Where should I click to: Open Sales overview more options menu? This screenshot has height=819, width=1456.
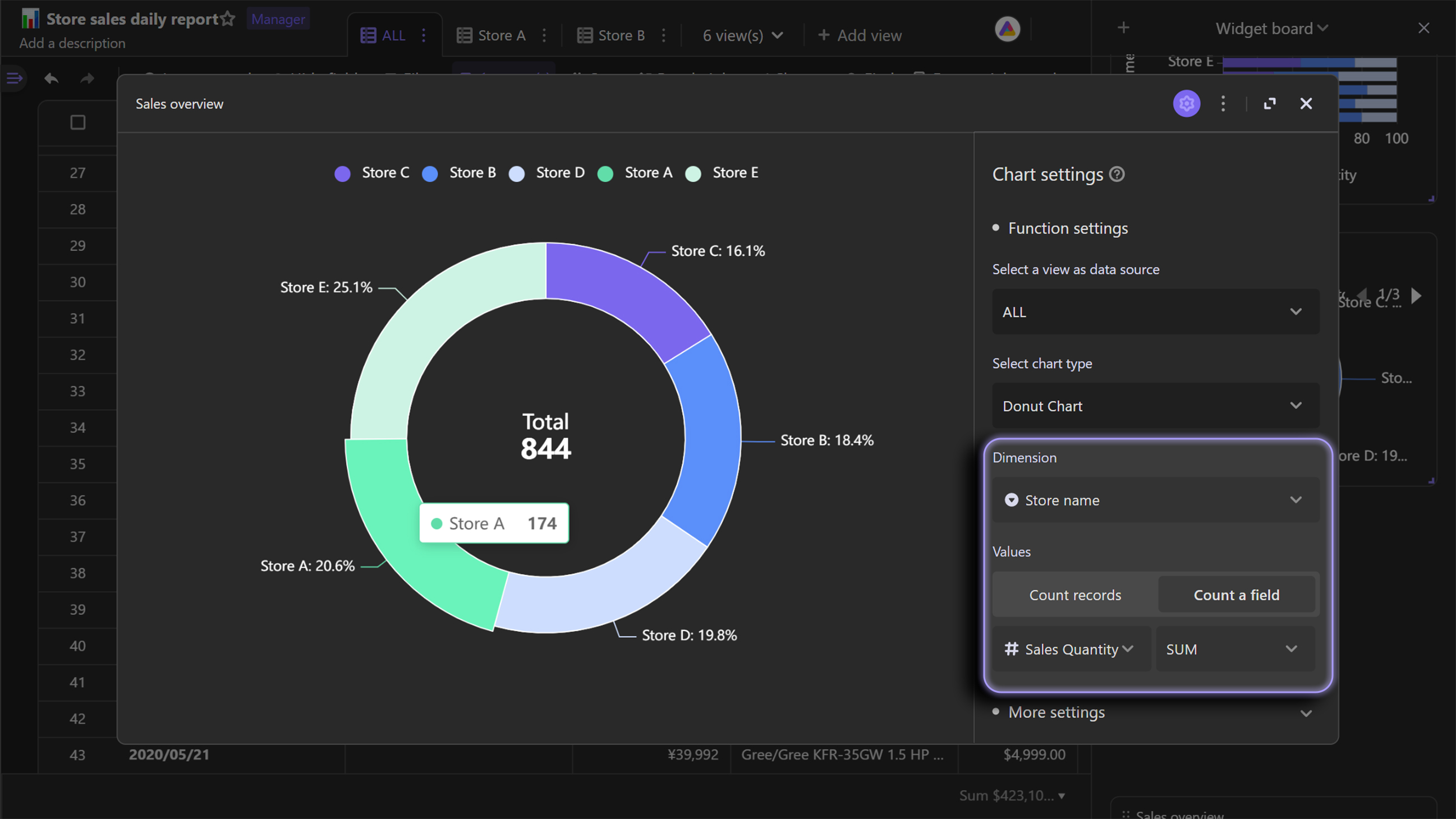[x=1223, y=103]
